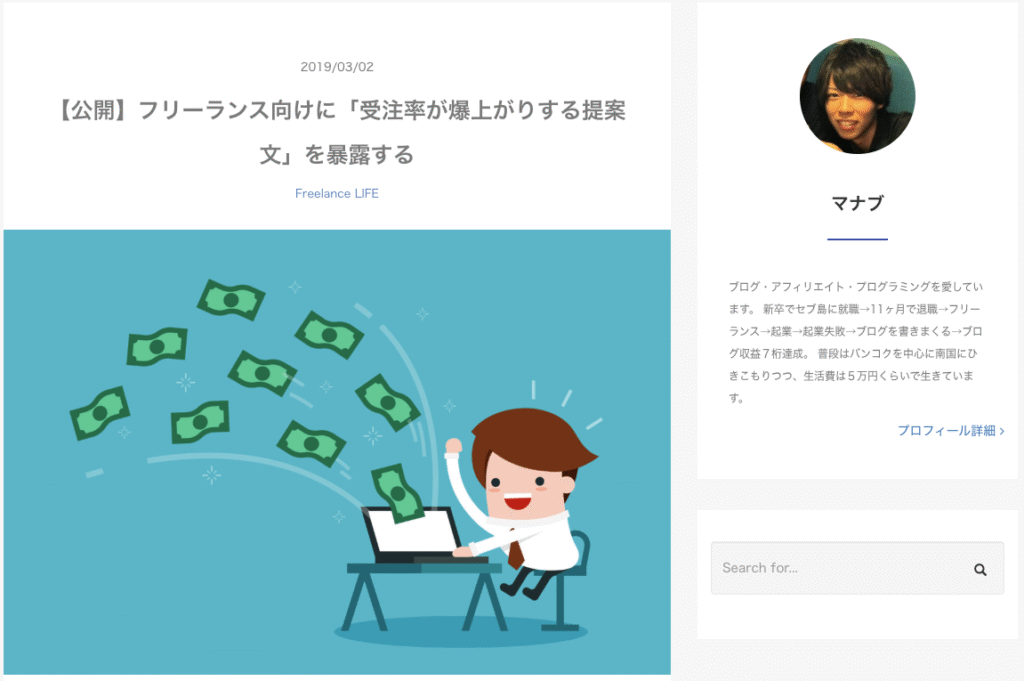
Task: Click the blue divider under マナブ
Action: coord(857,239)
